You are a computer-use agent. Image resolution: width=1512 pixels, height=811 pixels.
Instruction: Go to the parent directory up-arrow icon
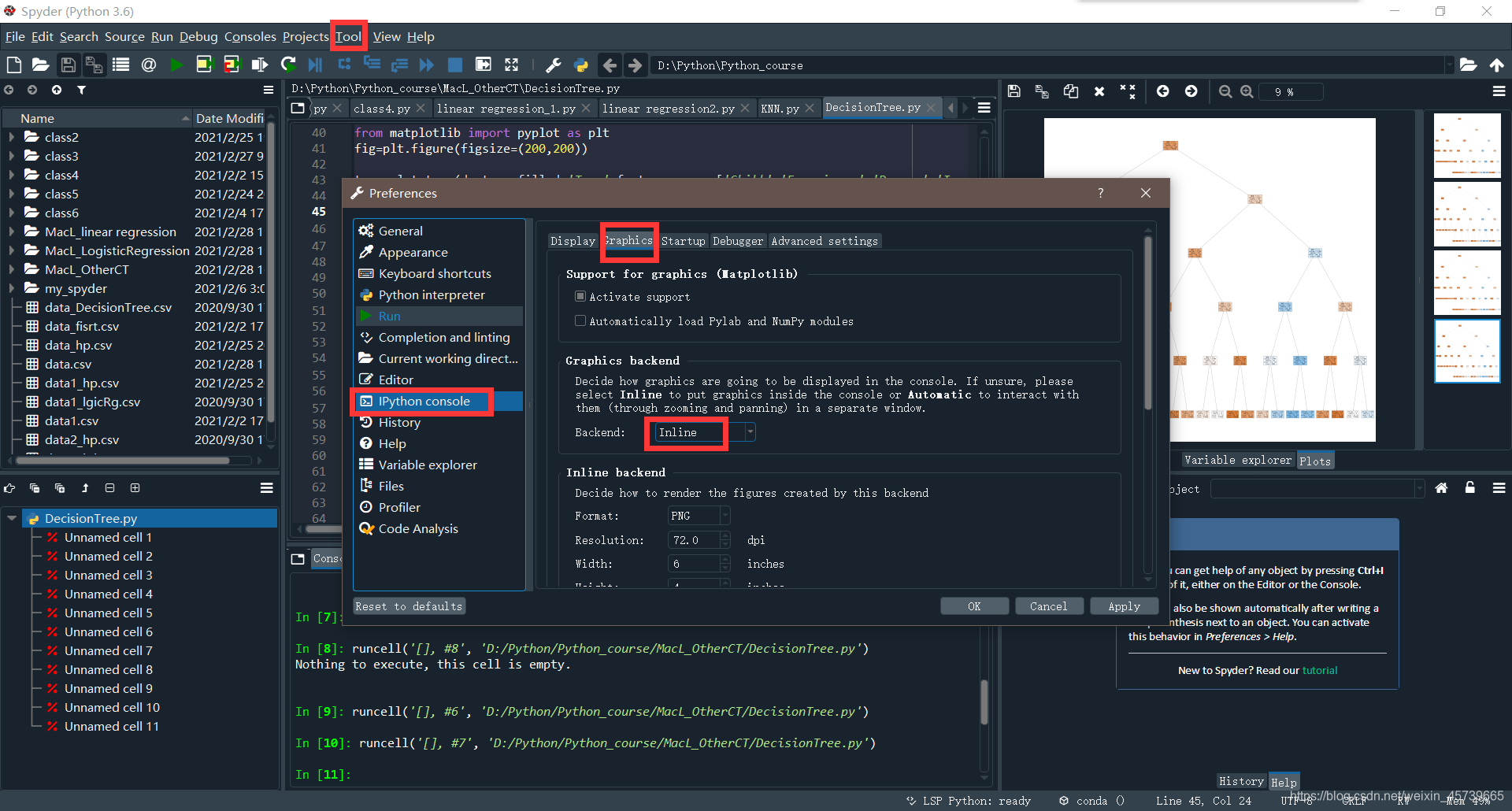[1496, 65]
